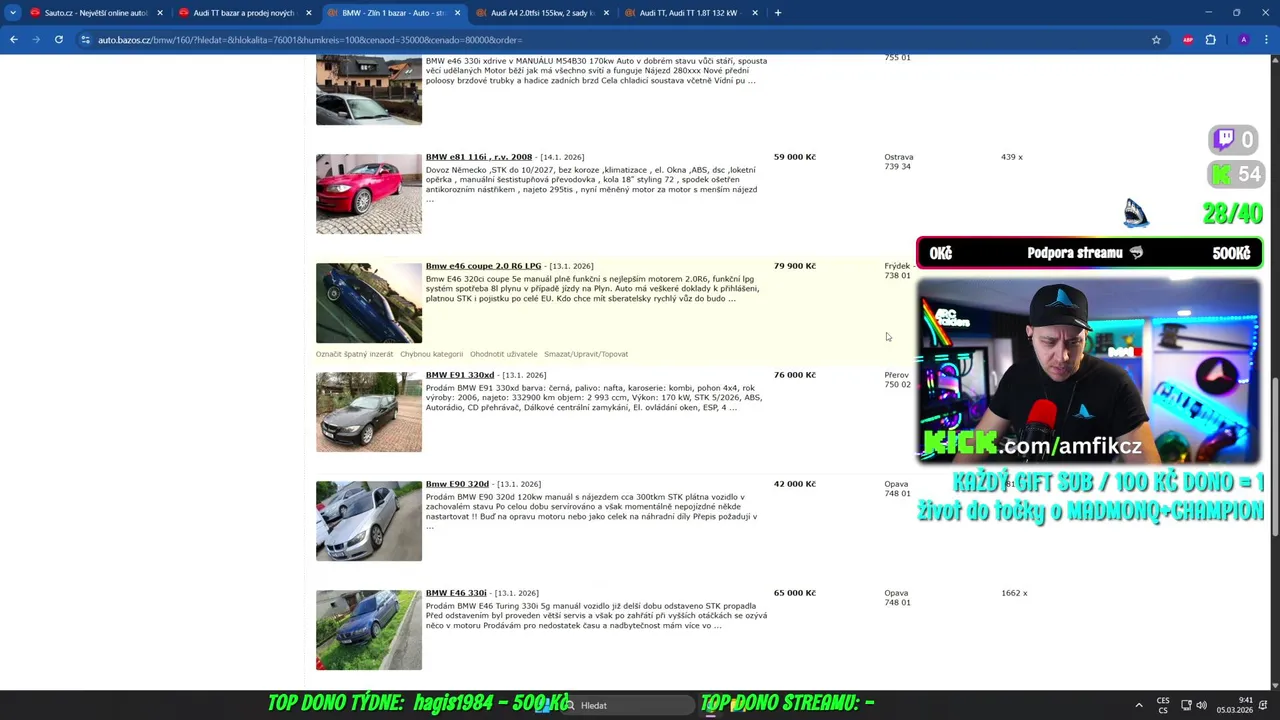
Task: Click price 42 000 Kč
Action: [794, 484]
